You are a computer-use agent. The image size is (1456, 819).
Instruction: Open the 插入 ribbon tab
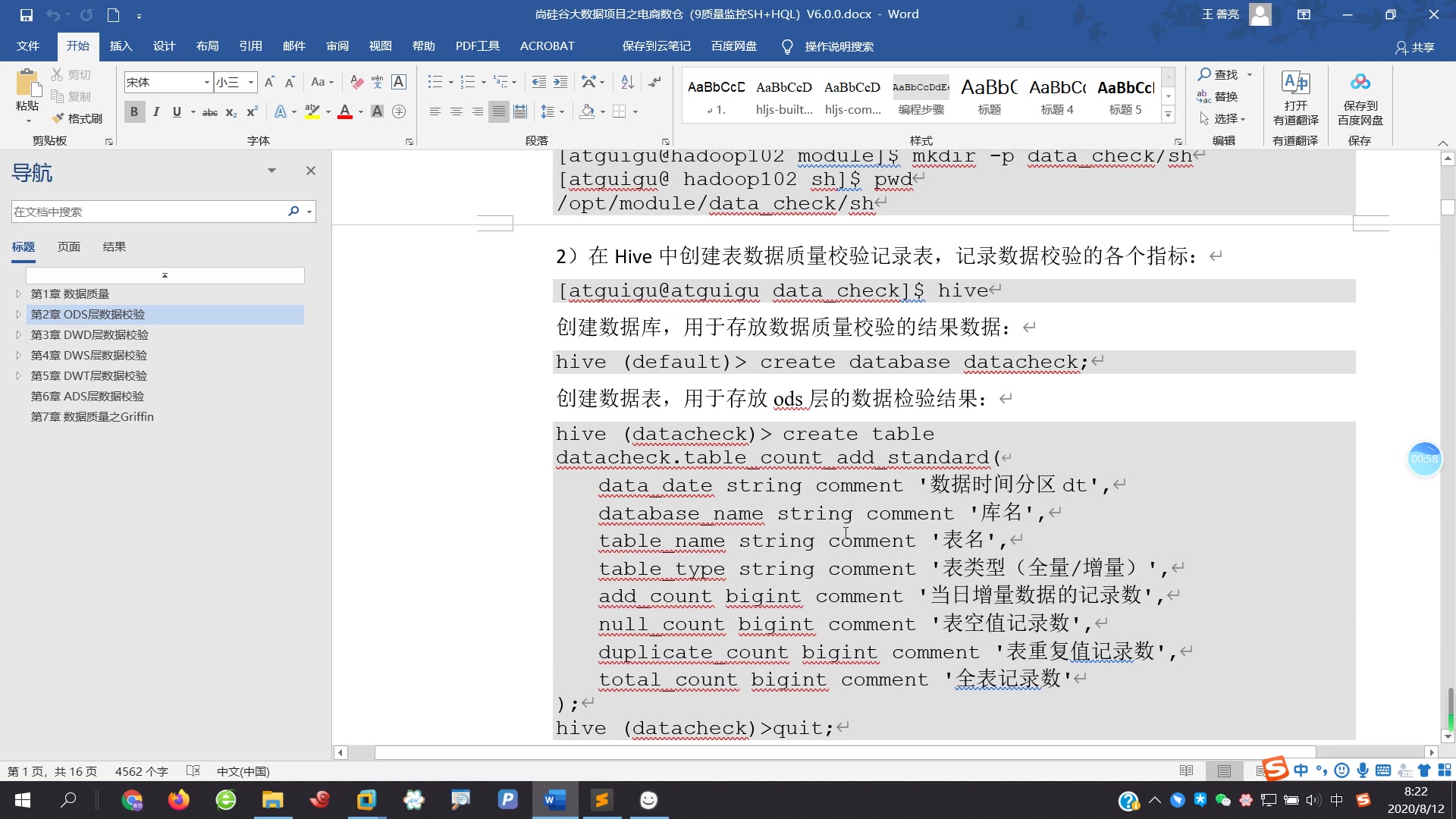[121, 46]
